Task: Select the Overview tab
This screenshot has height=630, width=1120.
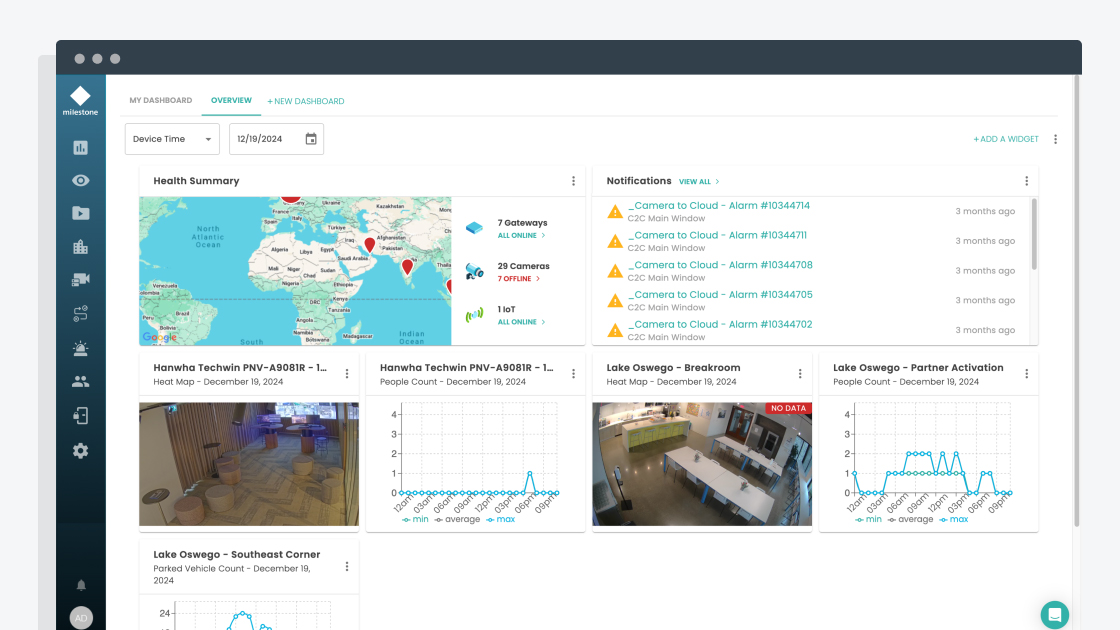Action: pyautogui.click(x=231, y=101)
